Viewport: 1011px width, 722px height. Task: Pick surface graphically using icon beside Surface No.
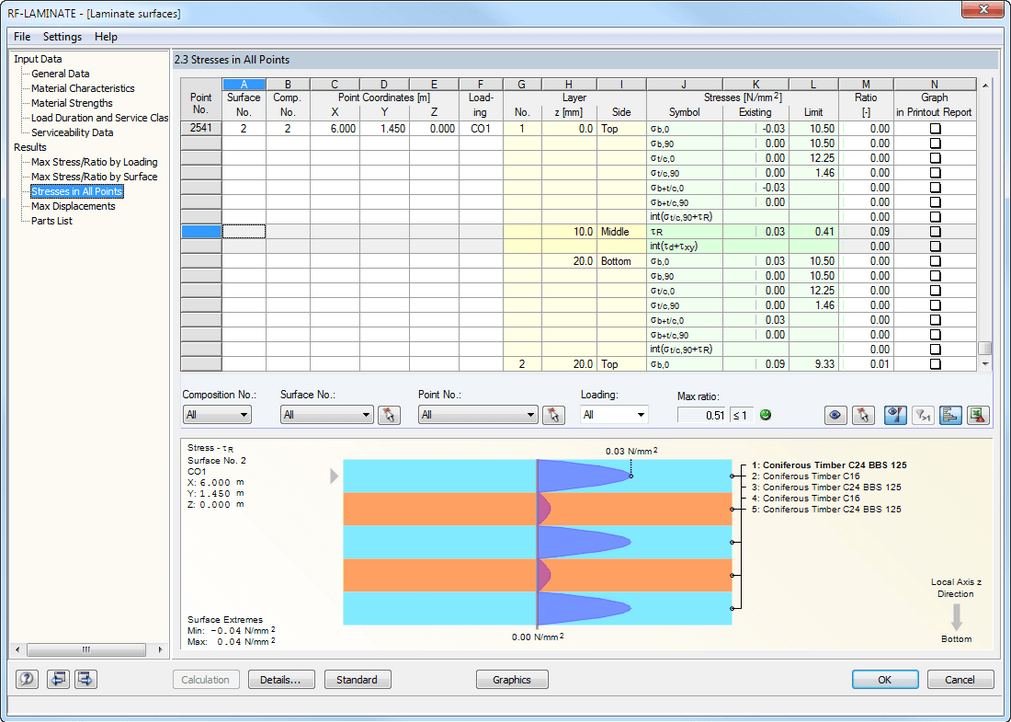pyautogui.click(x=389, y=415)
